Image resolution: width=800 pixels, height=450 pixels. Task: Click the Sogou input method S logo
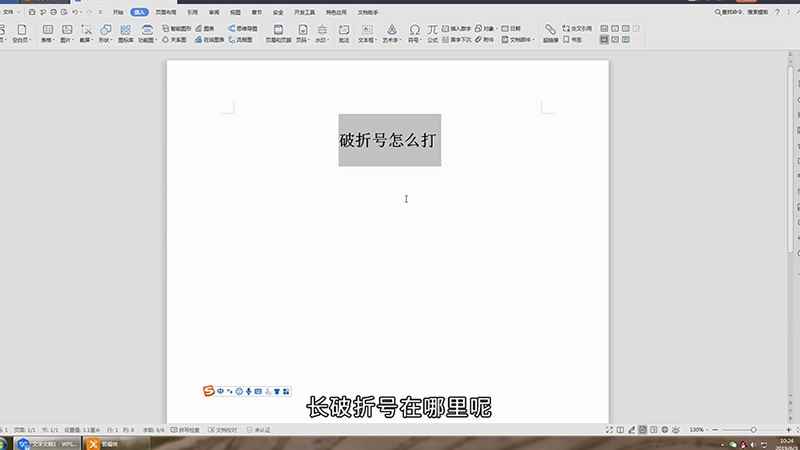[x=208, y=390]
